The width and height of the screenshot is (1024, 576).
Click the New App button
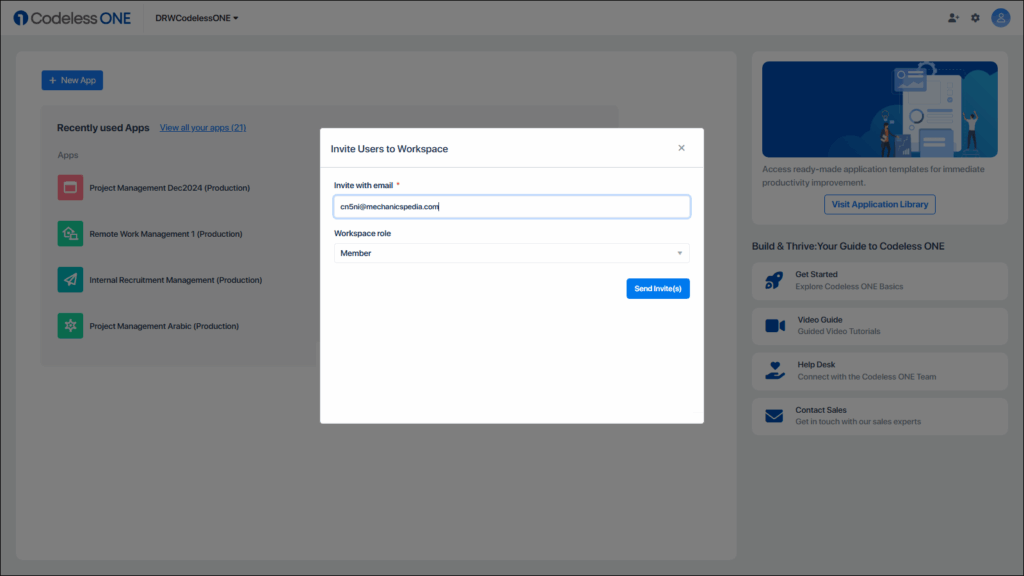(72, 80)
